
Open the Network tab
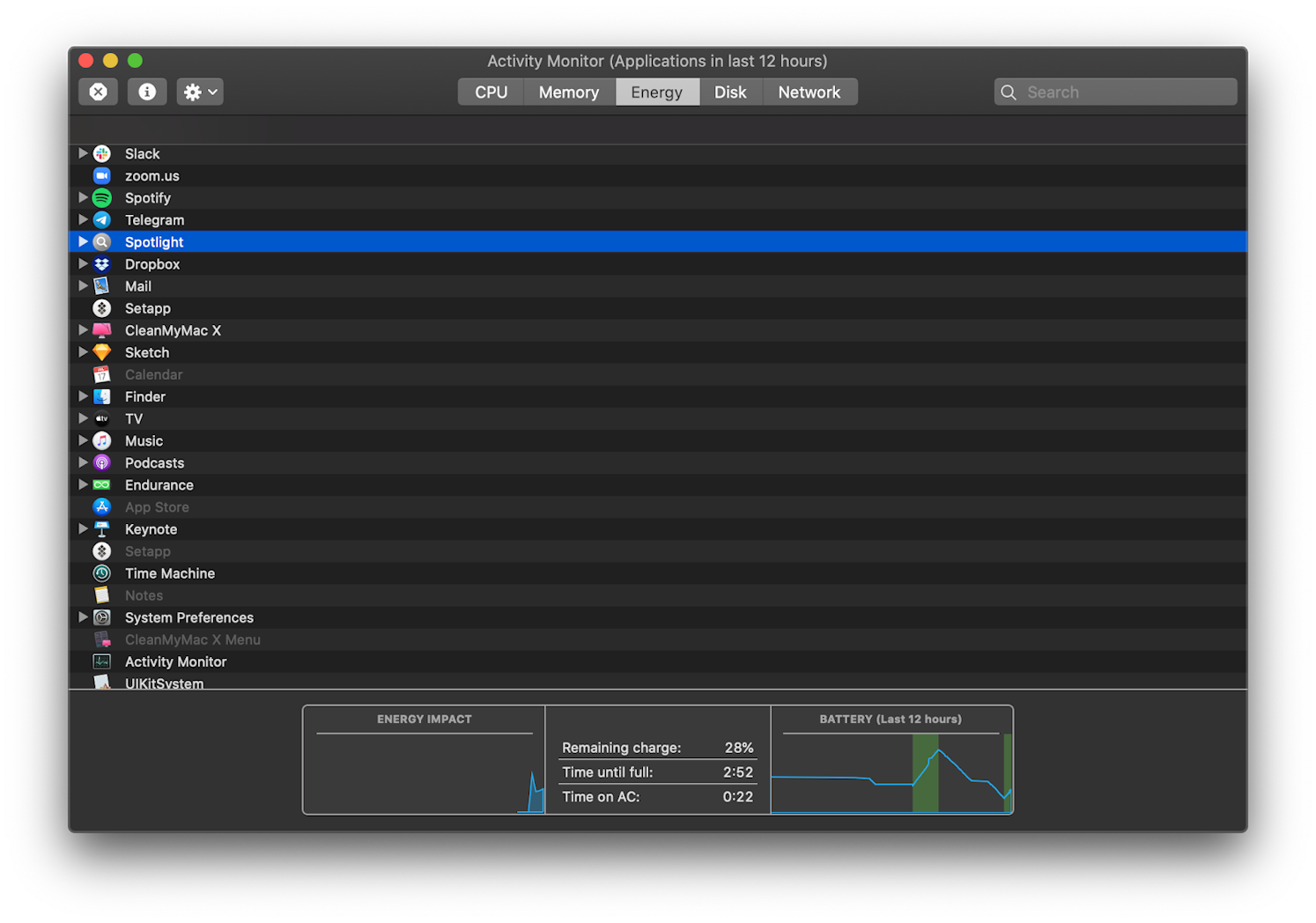[809, 92]
